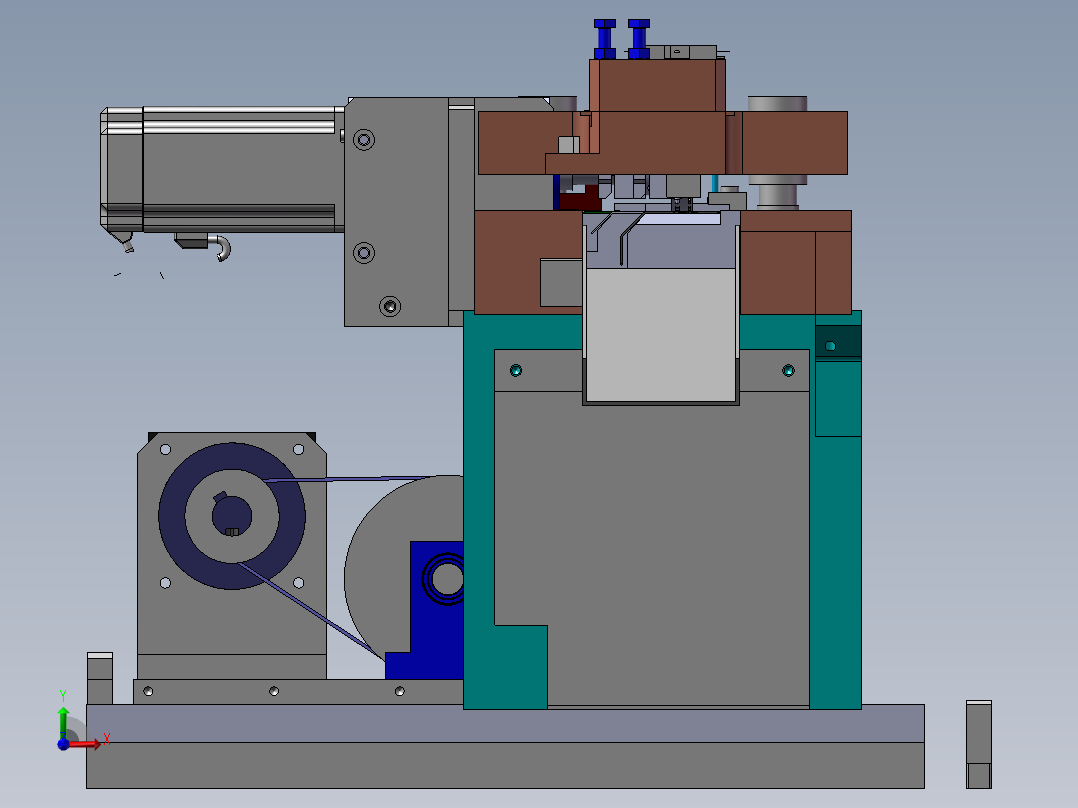Click the green Y axis arrow of the triad
This screenshot has height=808, width=1078.
click(x=63, y=722)
